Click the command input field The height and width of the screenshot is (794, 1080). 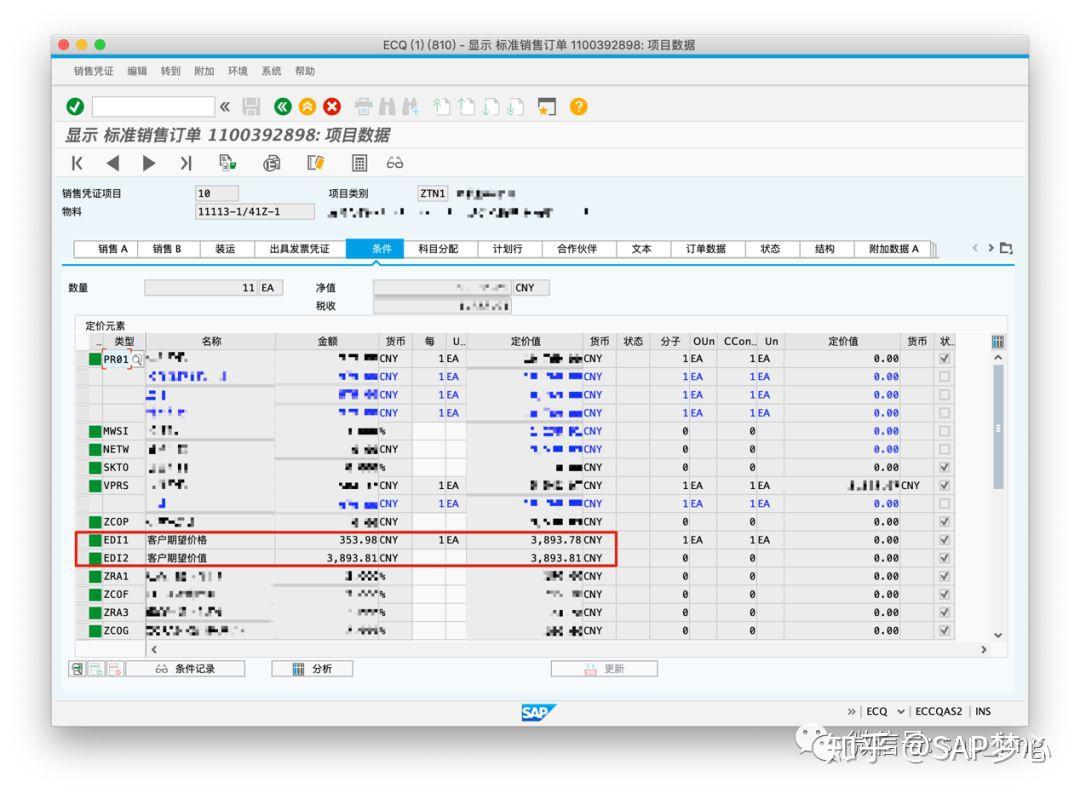(154, 107)
